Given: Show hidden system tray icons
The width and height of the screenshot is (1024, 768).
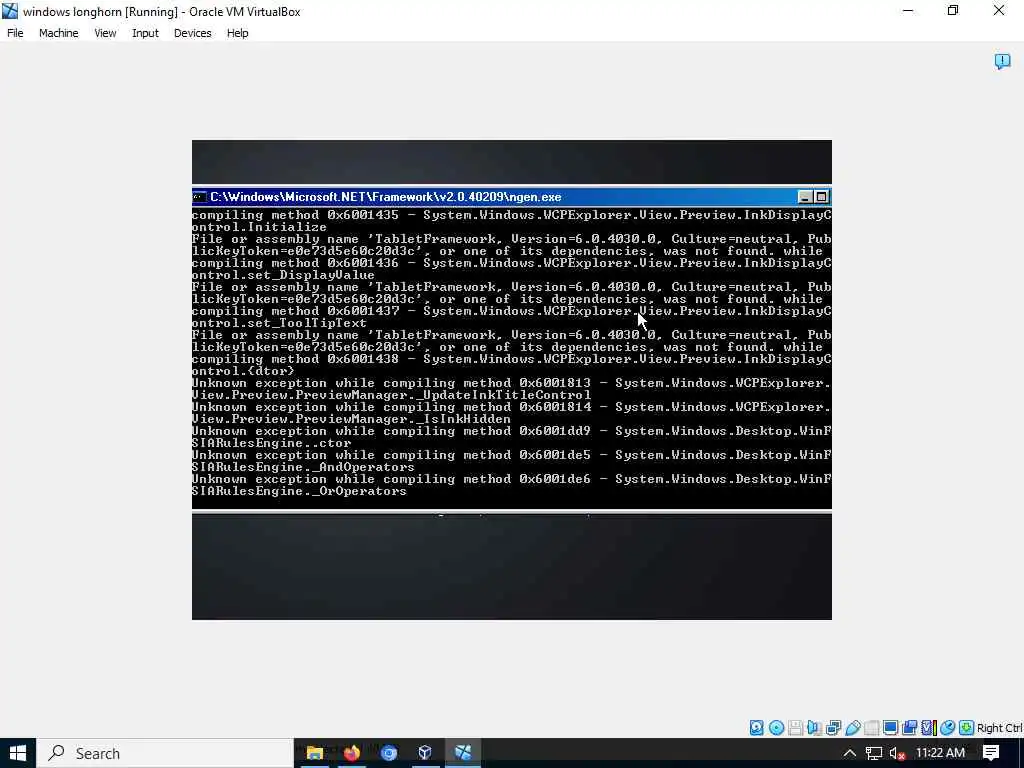Looking at the screenshot, I should coord(849,753).
